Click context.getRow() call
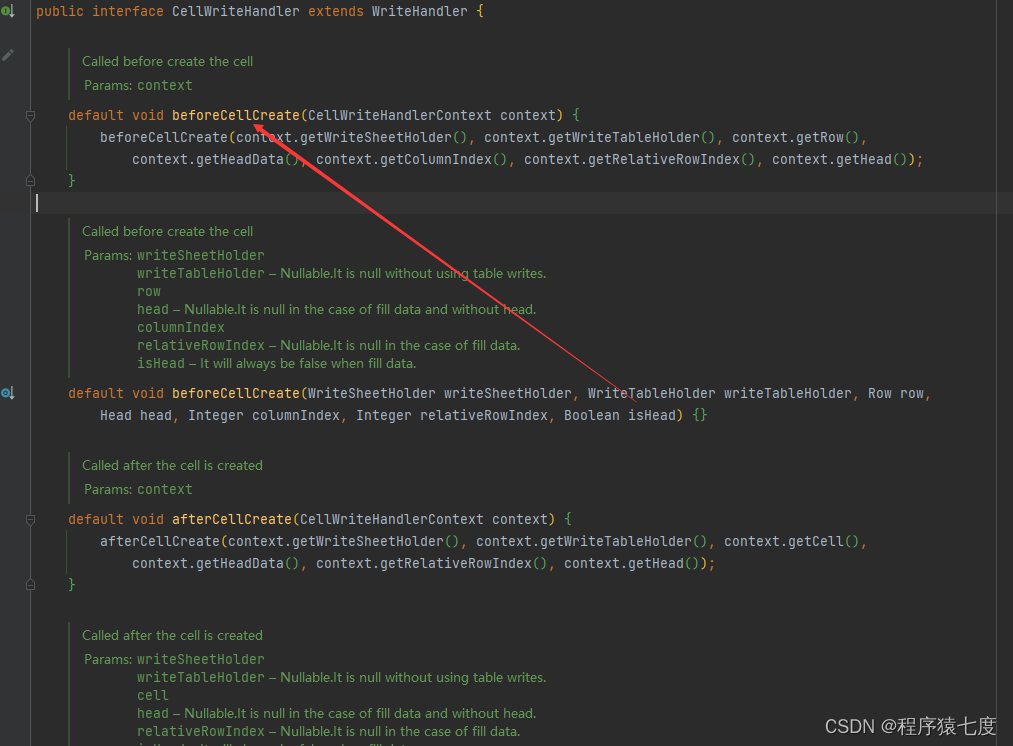The width and height of the screenshot is (1013, 746). click(795, 137)
